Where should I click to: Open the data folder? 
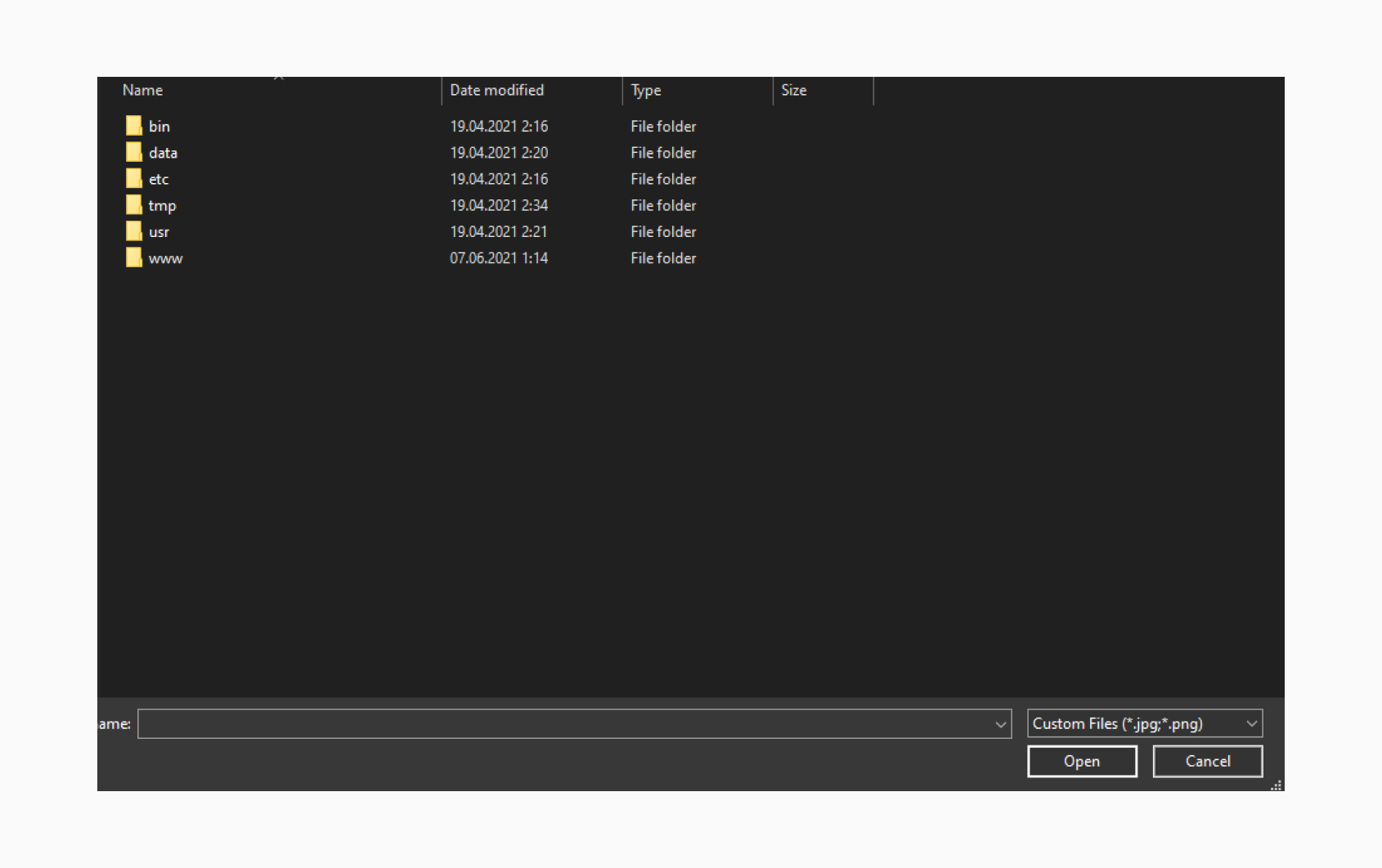163,152
